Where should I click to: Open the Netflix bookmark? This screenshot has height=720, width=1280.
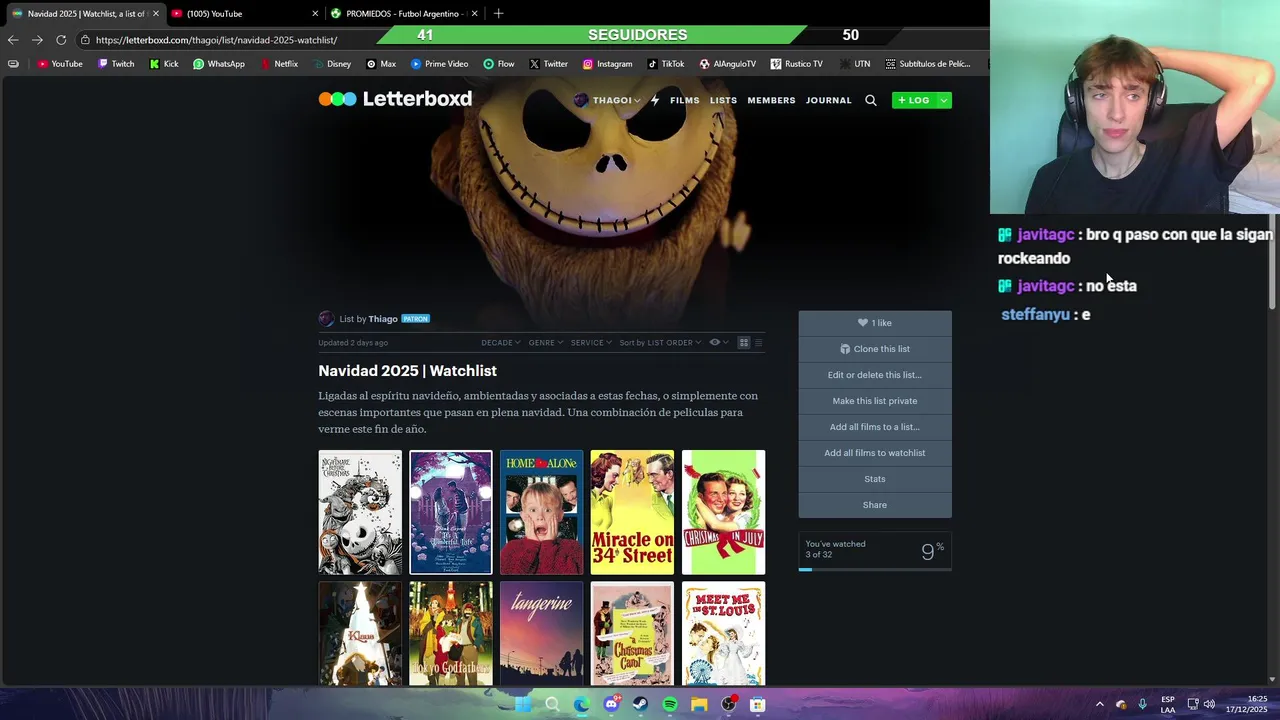pos(279,64)
